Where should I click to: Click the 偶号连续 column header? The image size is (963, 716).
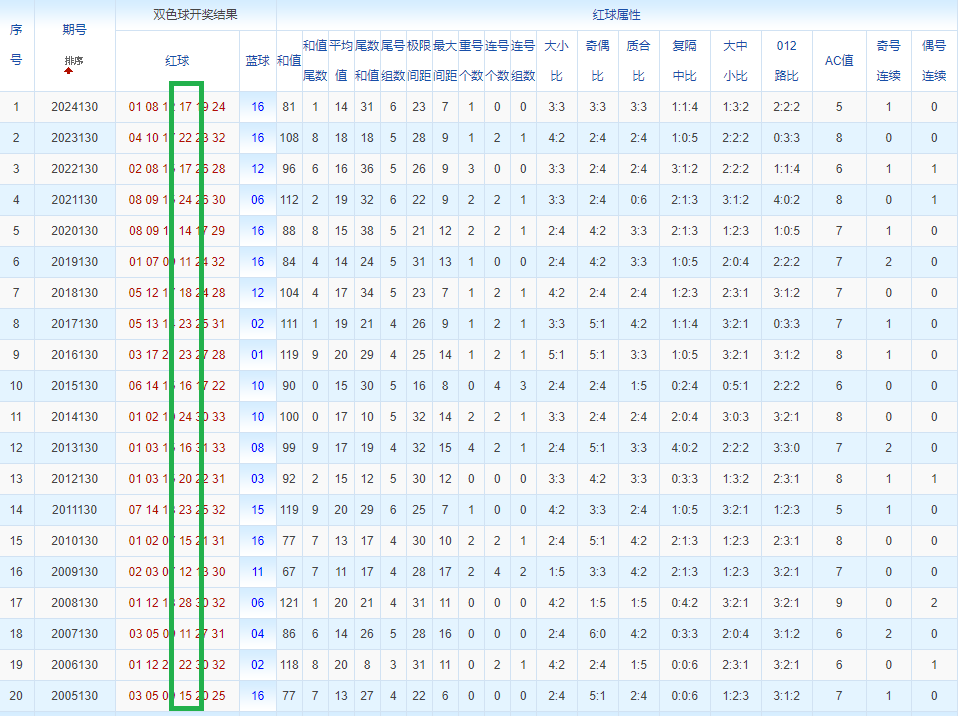click(934, 60)
